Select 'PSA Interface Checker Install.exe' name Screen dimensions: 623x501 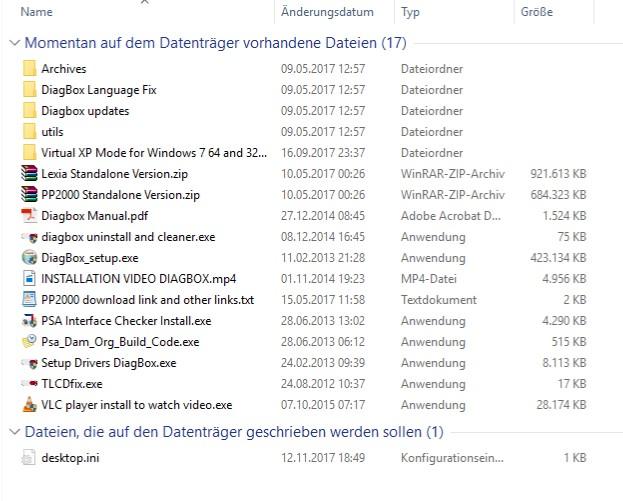coord(126,321)
